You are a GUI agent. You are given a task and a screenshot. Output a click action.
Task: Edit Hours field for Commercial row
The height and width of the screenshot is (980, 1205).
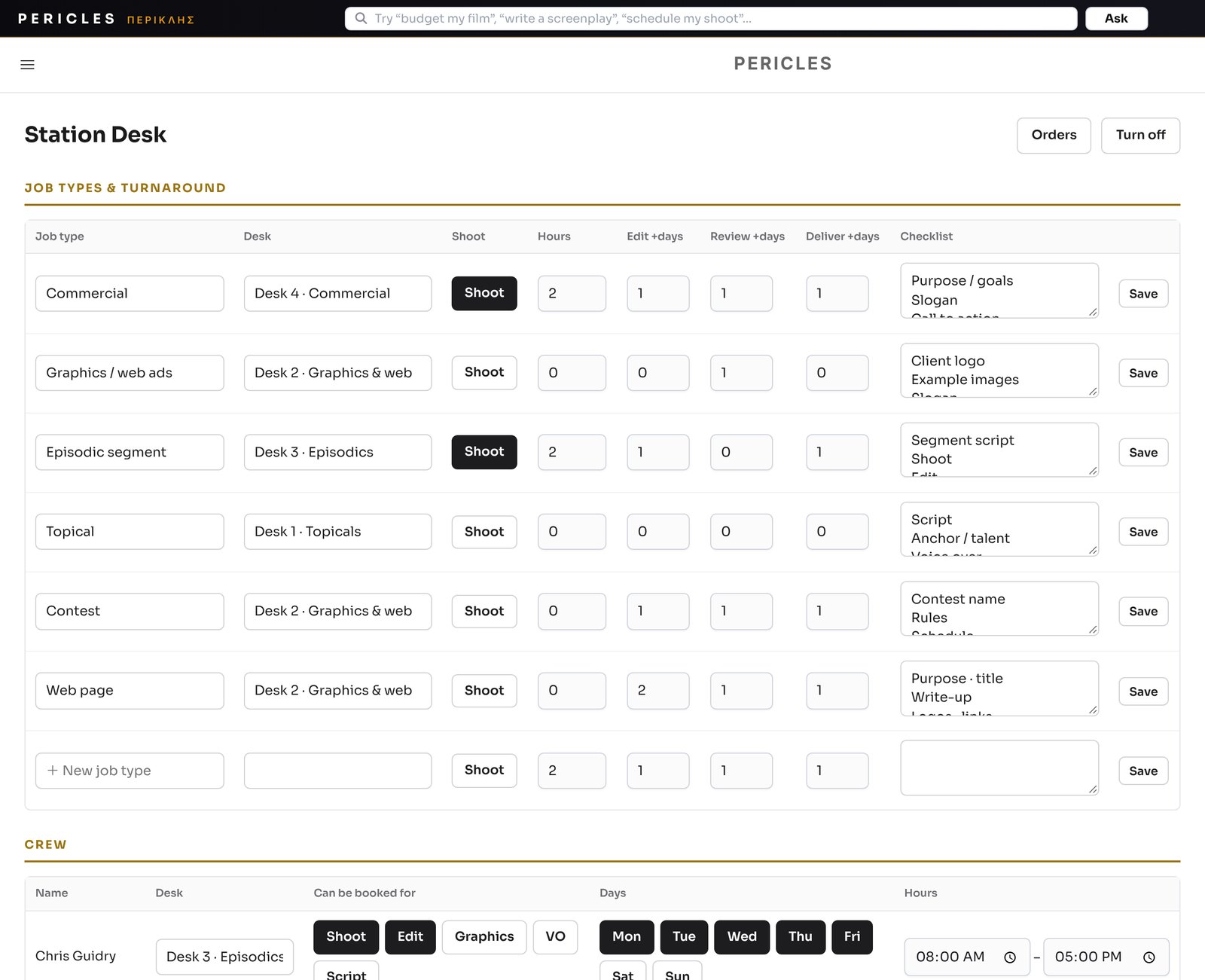572,293
